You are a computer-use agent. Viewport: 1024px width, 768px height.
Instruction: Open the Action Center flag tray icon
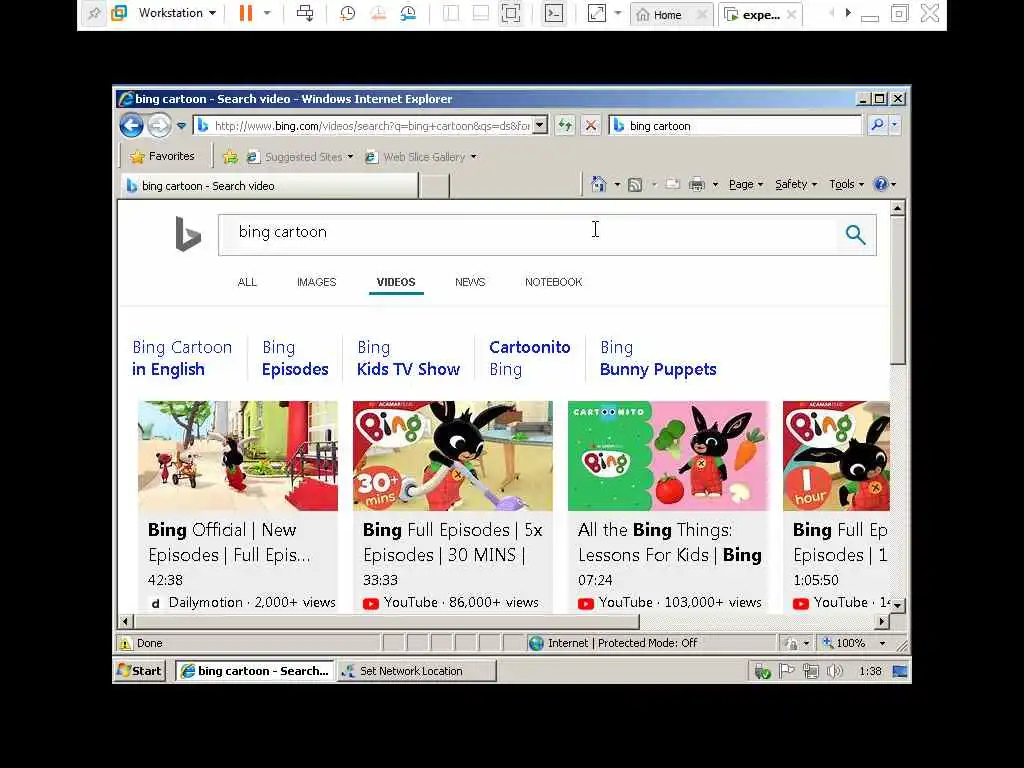coord(786,671)
